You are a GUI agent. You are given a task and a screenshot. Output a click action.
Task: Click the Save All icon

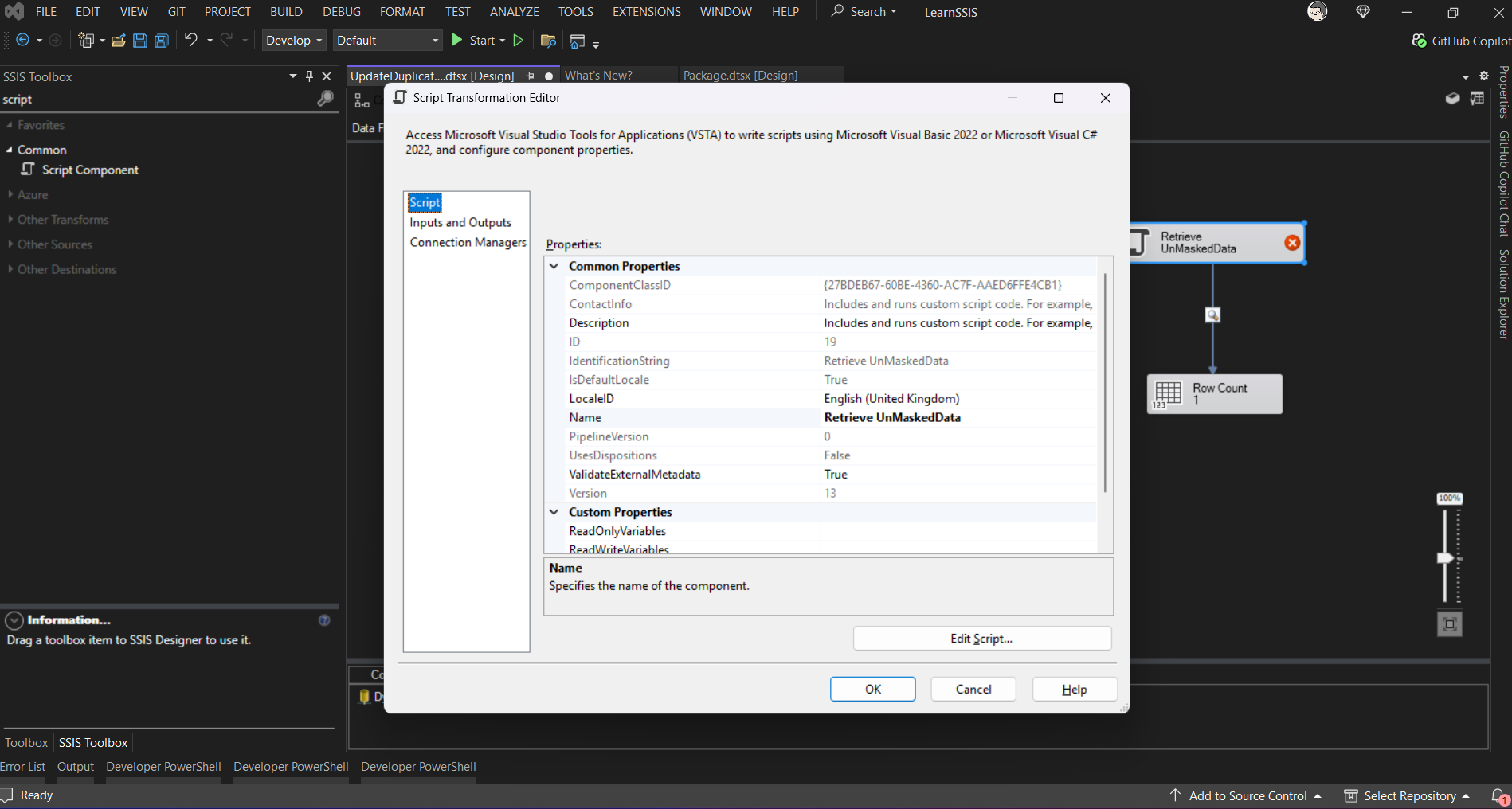(162, 41)
